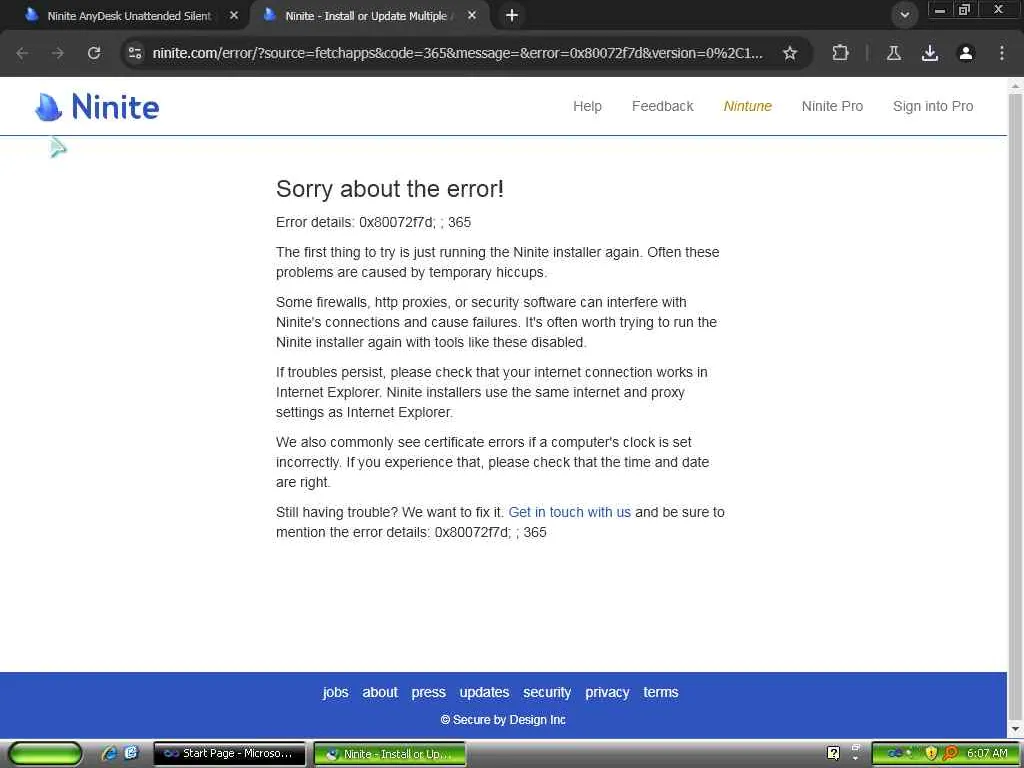Screen dimensions: 1024x768
Task: Click the scrollbar down arrow
Action: click(x=1015, y=729)
